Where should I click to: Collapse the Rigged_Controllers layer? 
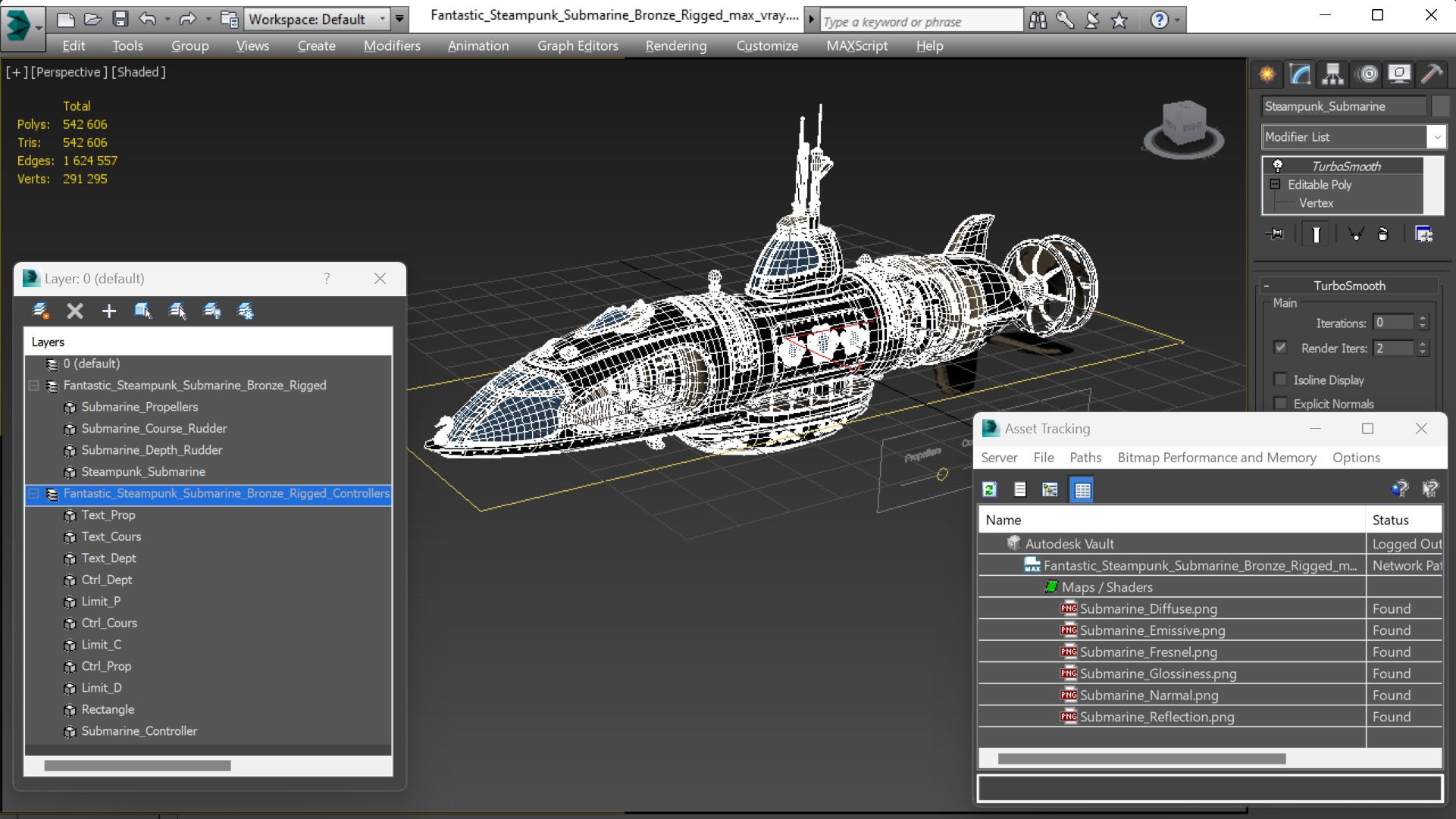34,494
